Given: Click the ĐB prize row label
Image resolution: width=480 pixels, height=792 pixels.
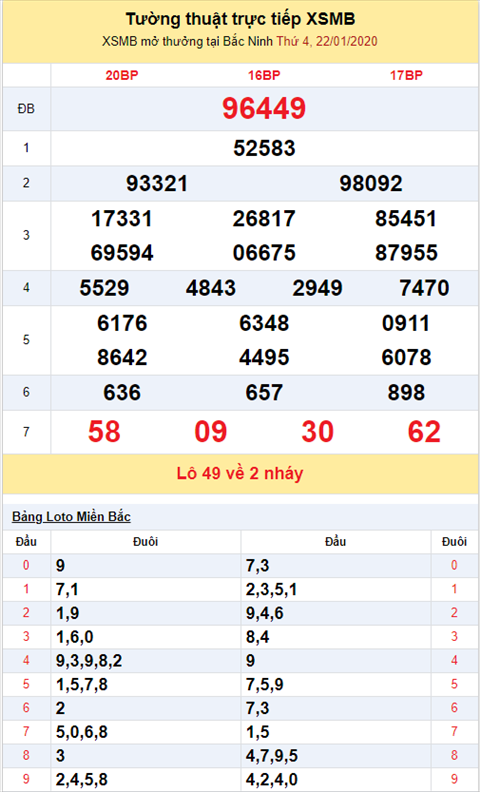Looking at the screenshot, I should [26, 109].
